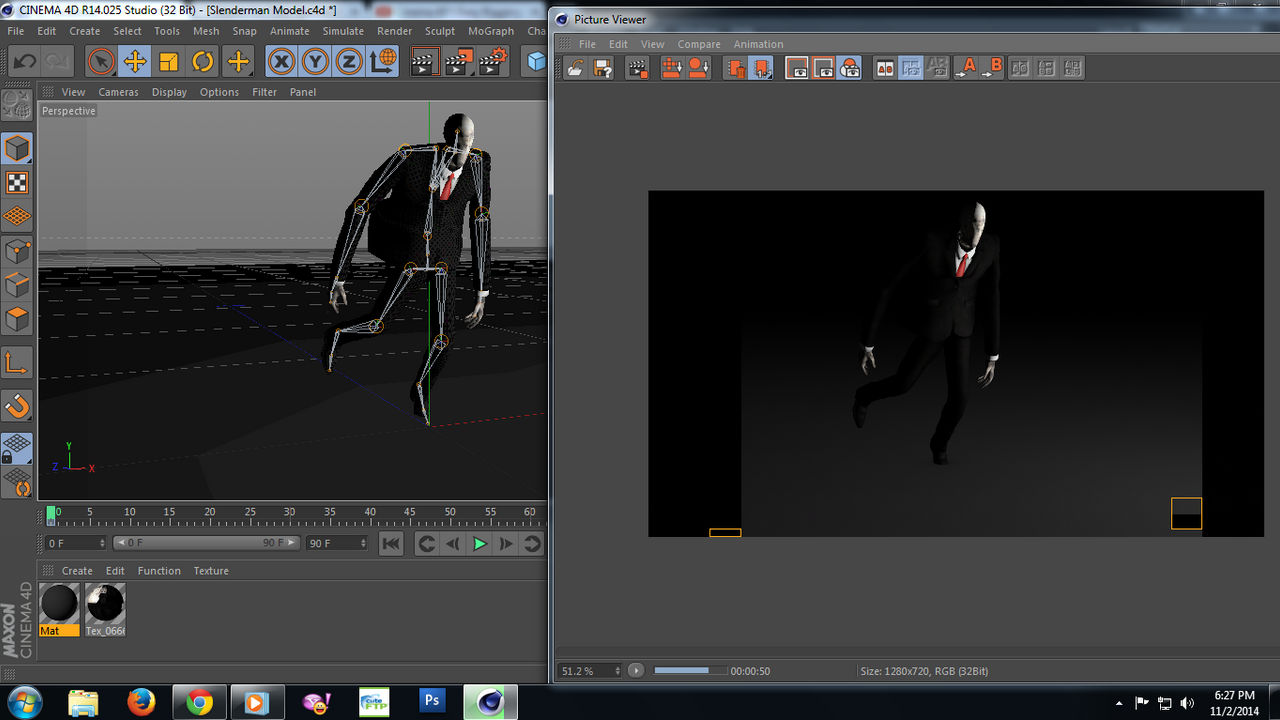The height and width of the screenshot is (720, 1280).
Task: Select Polygons mode cube icon
Action: [x=17, y=319]
